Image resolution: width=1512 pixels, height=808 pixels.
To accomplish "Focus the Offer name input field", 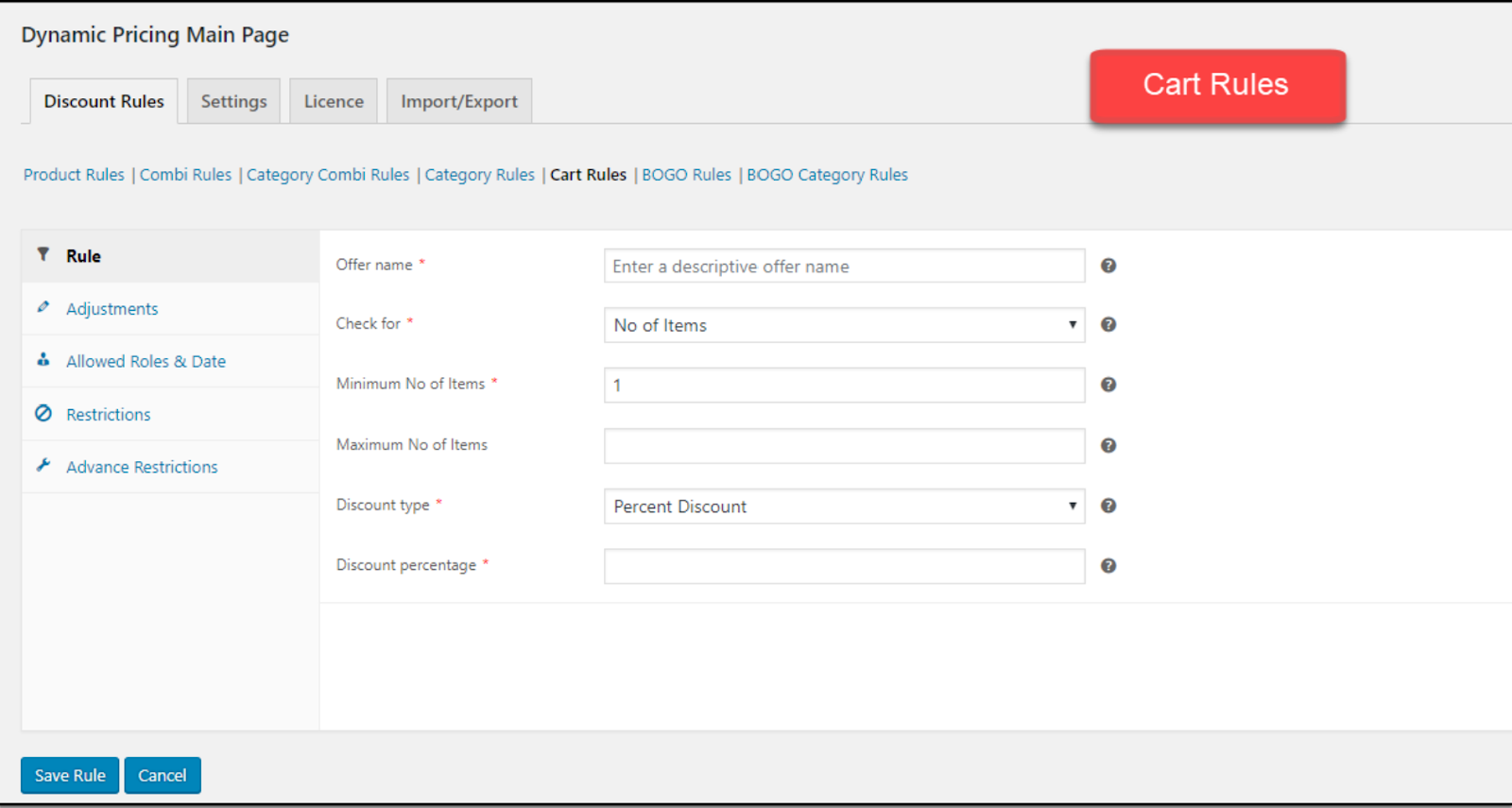I will pyautogui.click(x=844, y=266).
